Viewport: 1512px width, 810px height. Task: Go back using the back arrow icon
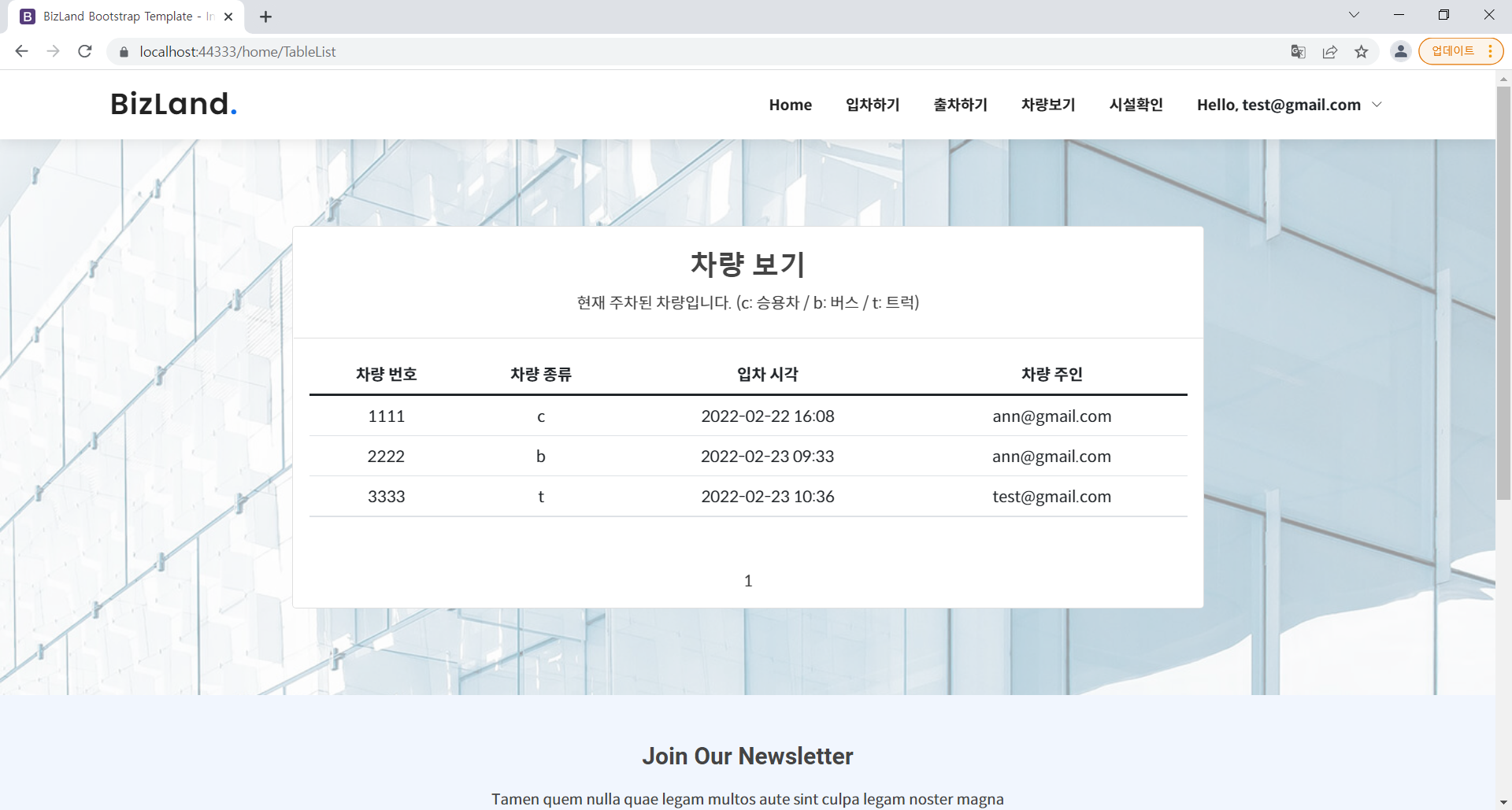(x=21, y=51)
